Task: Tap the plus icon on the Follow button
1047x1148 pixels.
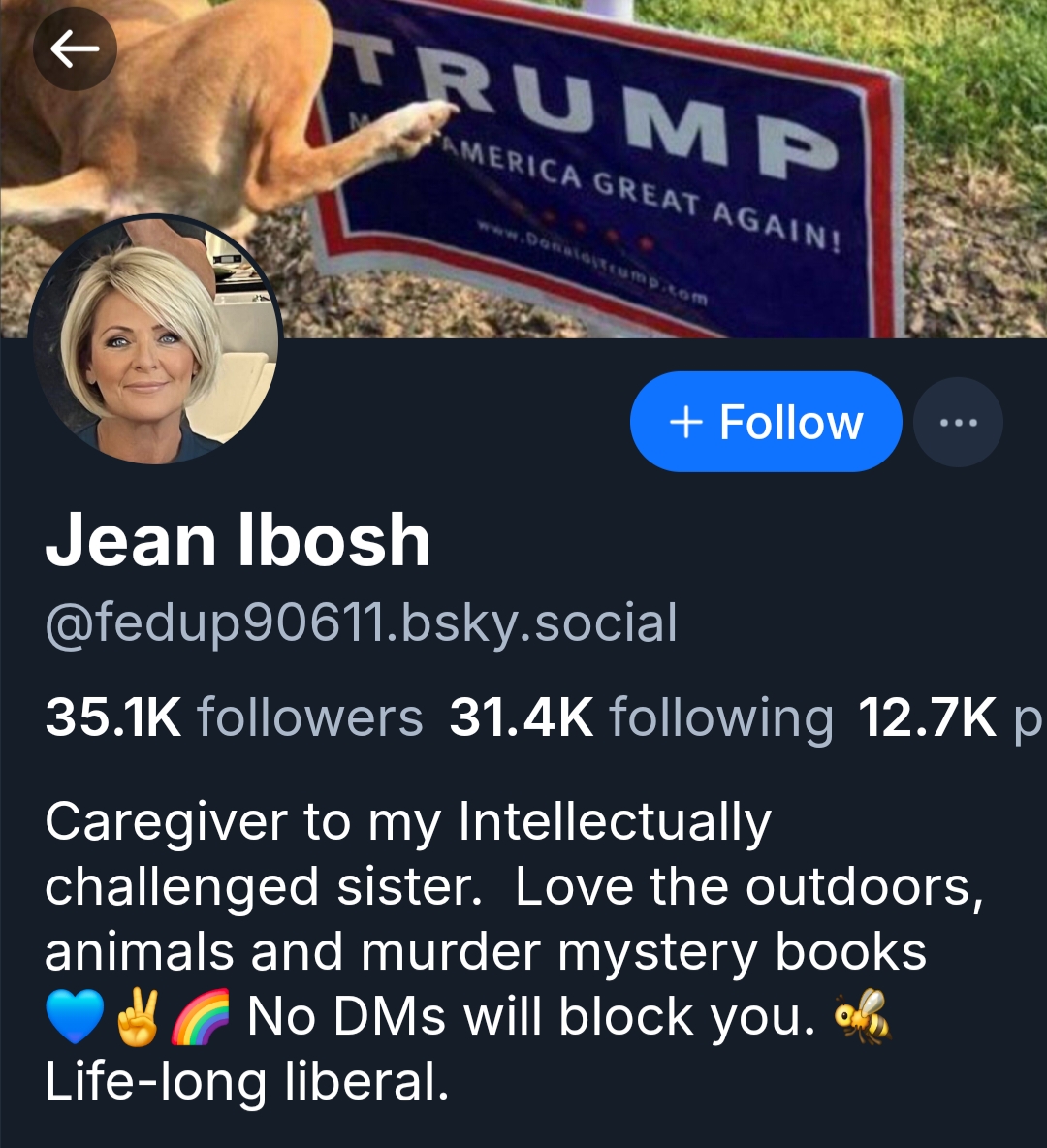Action: pos(686,423)
